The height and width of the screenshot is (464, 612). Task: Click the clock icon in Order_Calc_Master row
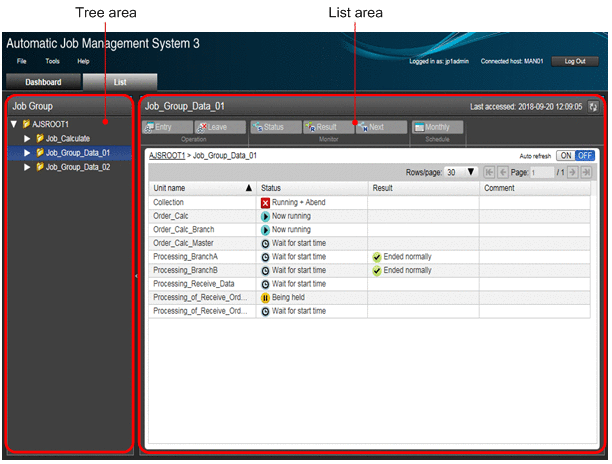coord(265,244)
